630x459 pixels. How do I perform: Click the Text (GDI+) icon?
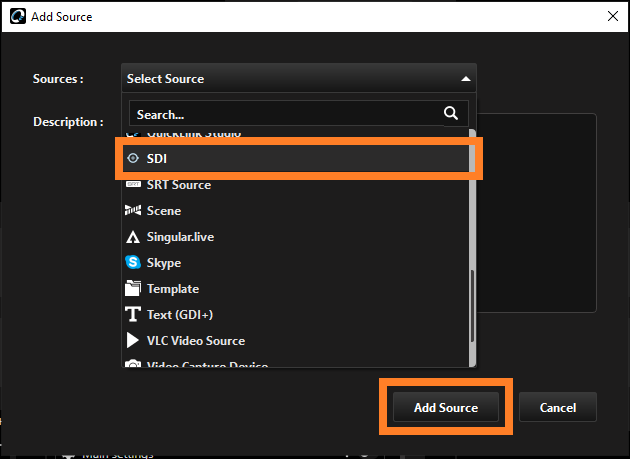click(x=133, y=315)
